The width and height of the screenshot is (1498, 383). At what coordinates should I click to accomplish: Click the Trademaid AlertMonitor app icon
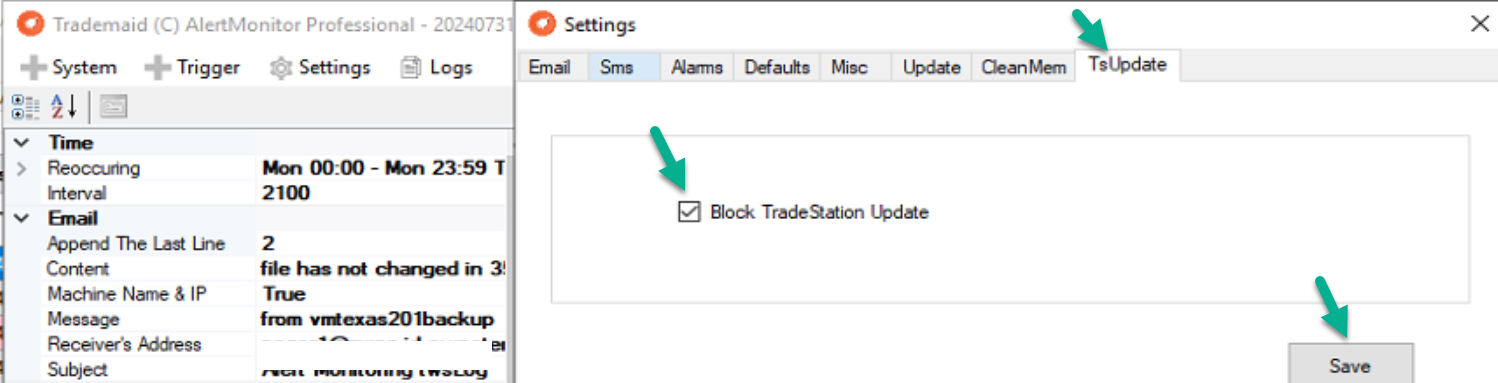pyautogui.click(x=31, y=24)
